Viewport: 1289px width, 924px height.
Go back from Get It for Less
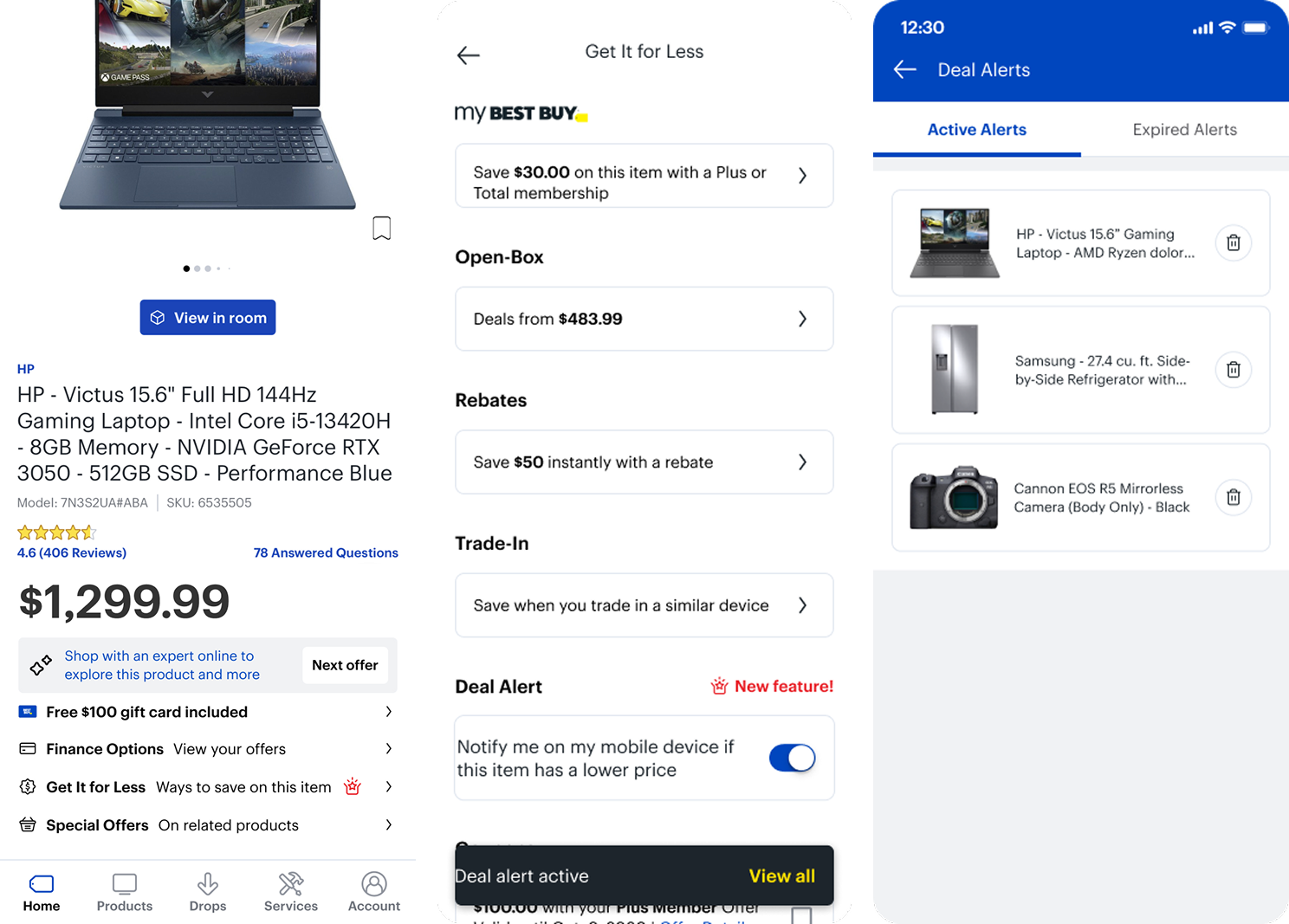click(468, 55)
